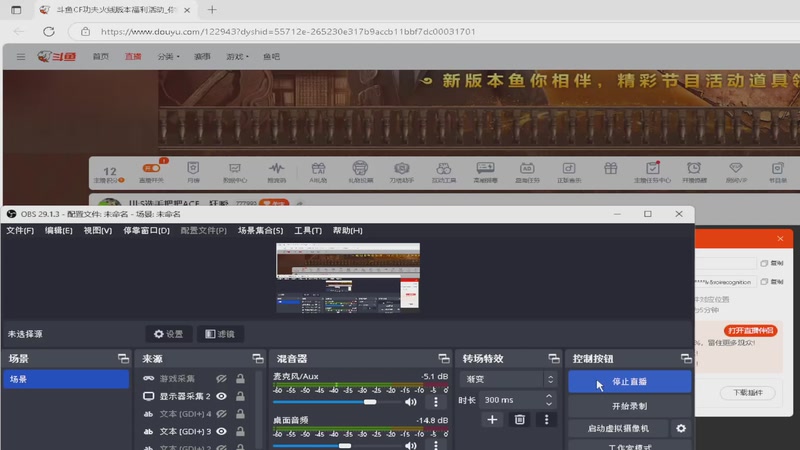Open source 滤镜 filters button
Viewport: 800px width, 450px height.
(x=220, y=334)
